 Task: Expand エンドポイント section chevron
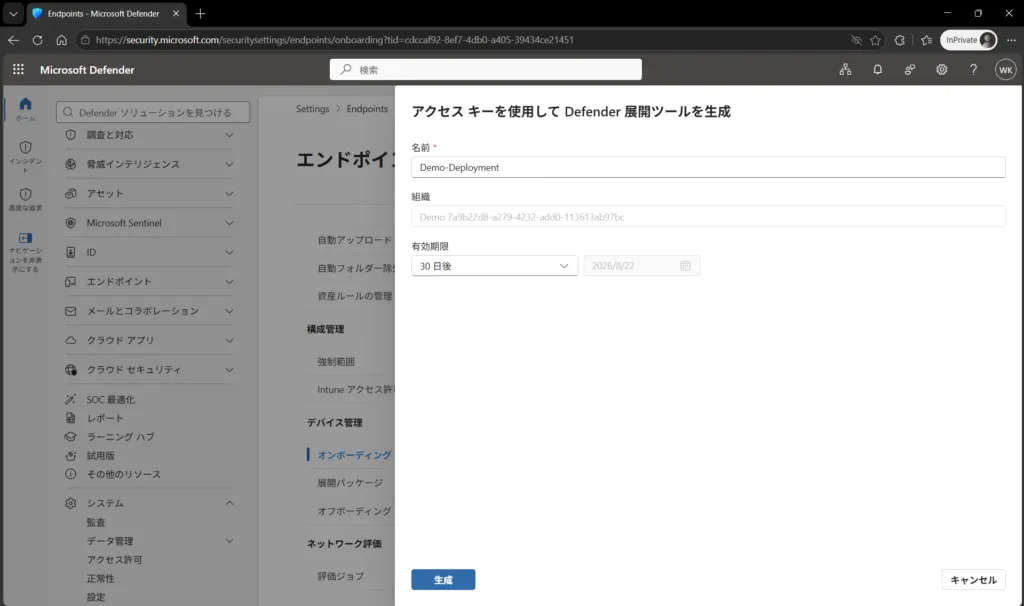(229, 281)
